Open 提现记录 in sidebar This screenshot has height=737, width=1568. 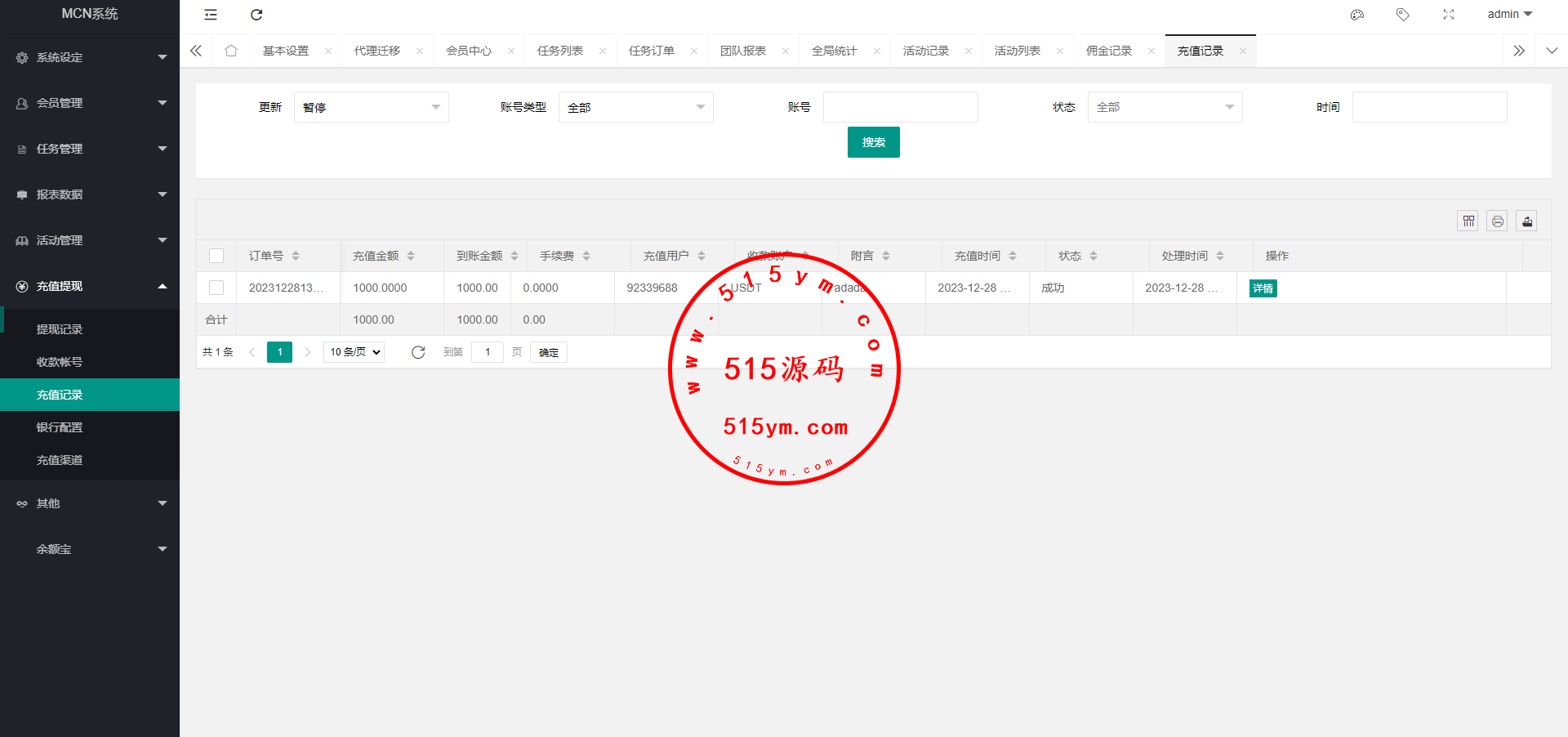pyautogui.click(x=60, y=329)
